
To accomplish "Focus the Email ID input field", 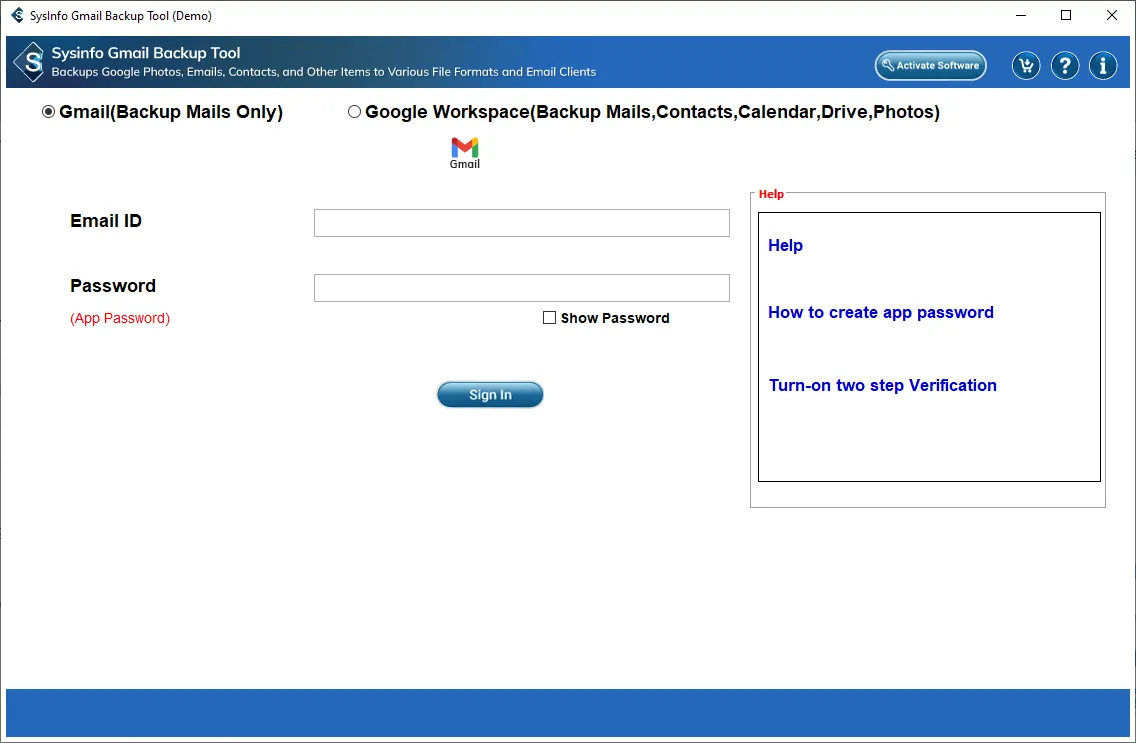I will [x=522, y=223].
